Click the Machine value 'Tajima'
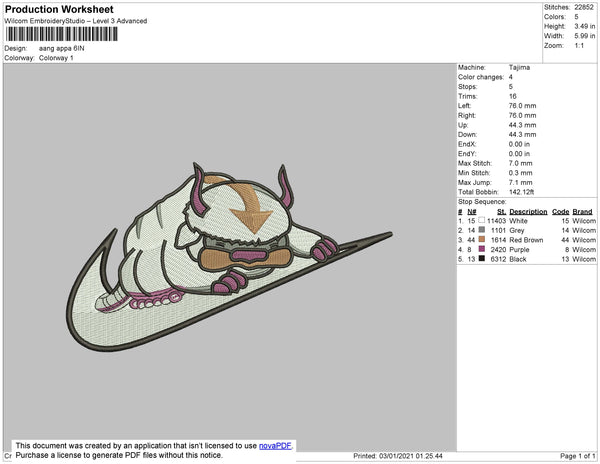This screenshot has width=600, height=464. 519,67
